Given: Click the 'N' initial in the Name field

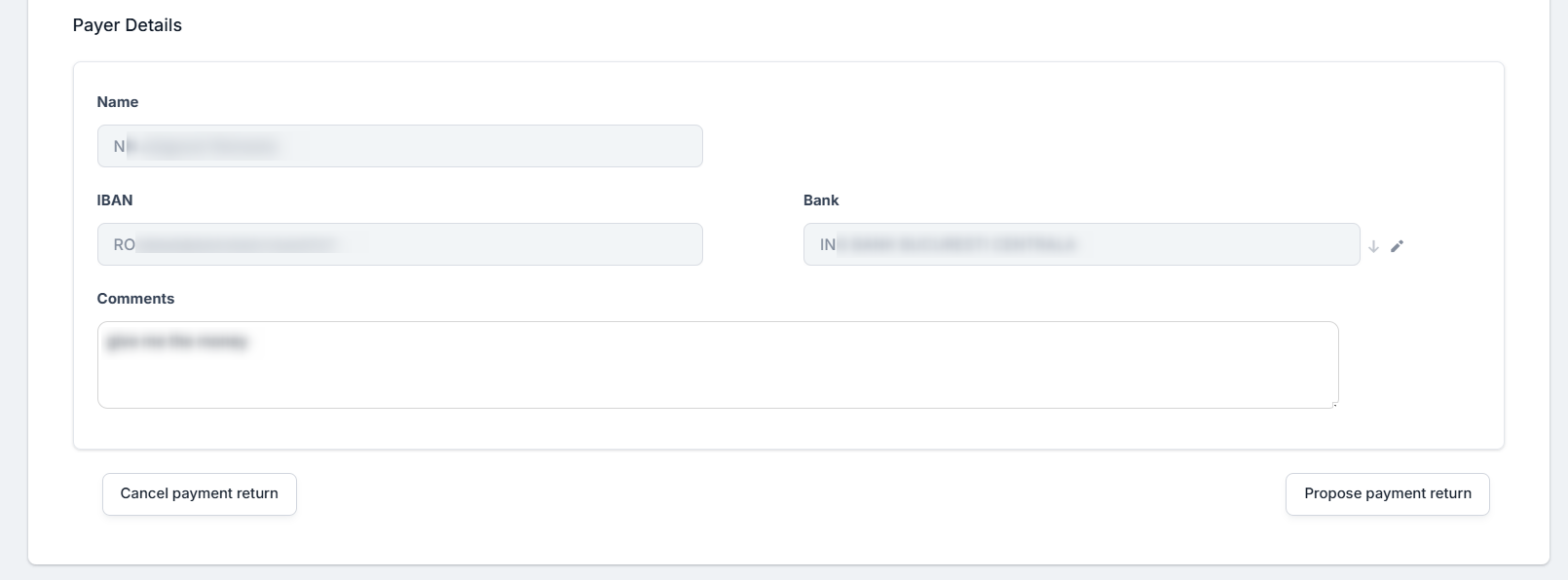Looking at the screenshot, I should (x=119, y=147).
